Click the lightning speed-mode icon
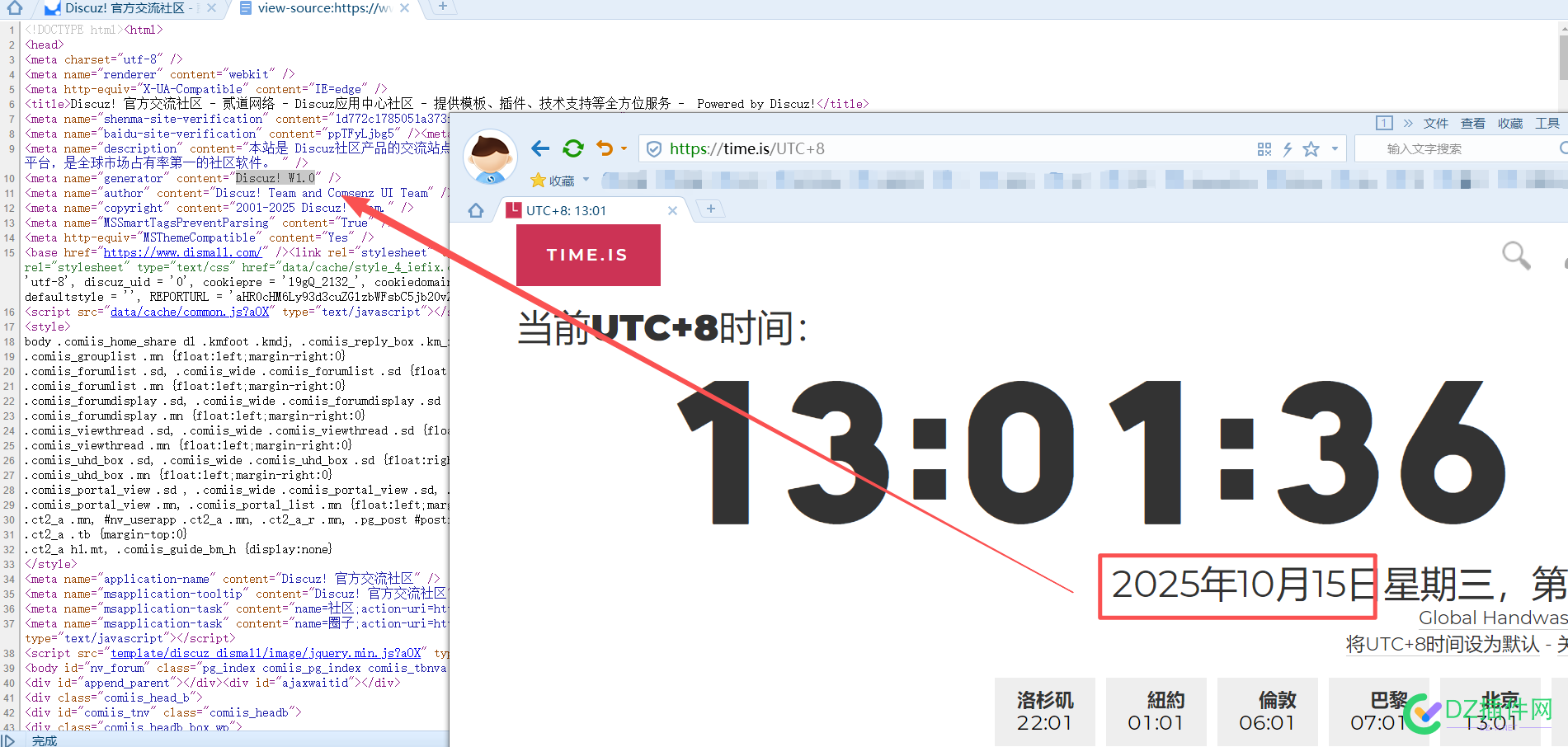 coord(1287,149)
